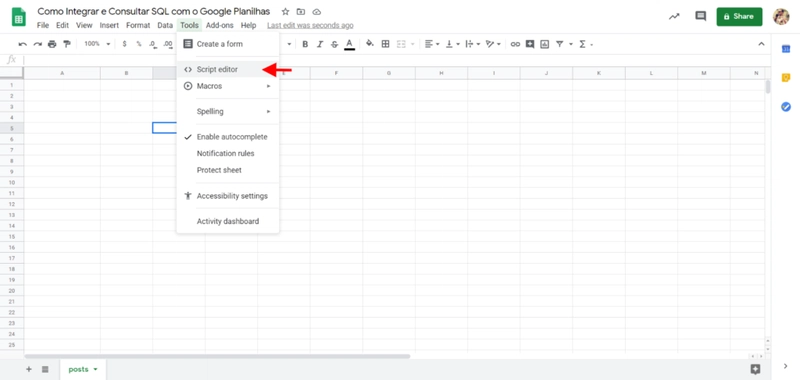800x380 pixels.
Task: Move document with folder icon
Action: click(301, 12)
